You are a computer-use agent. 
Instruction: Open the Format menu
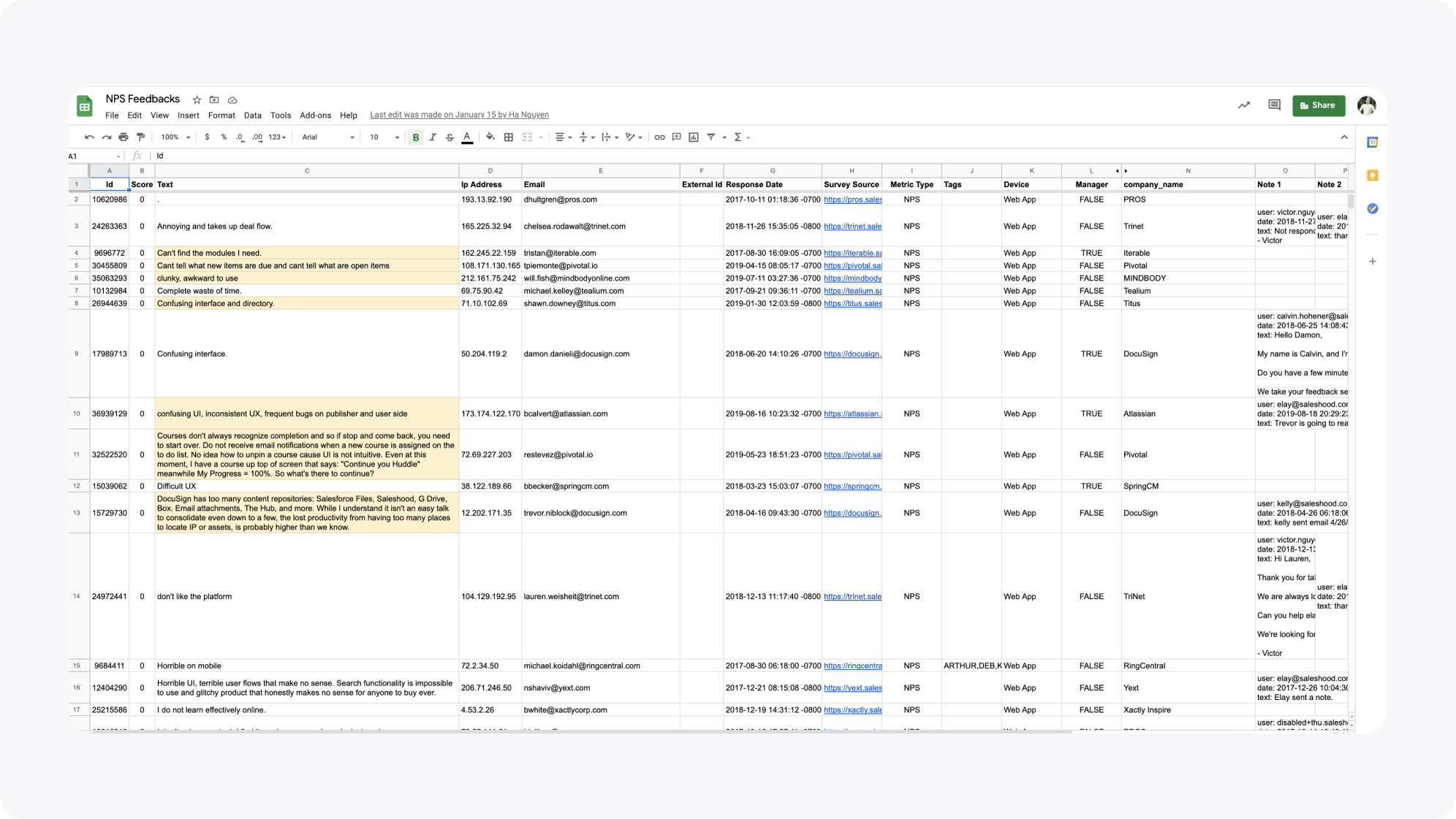tap(221, 115)
